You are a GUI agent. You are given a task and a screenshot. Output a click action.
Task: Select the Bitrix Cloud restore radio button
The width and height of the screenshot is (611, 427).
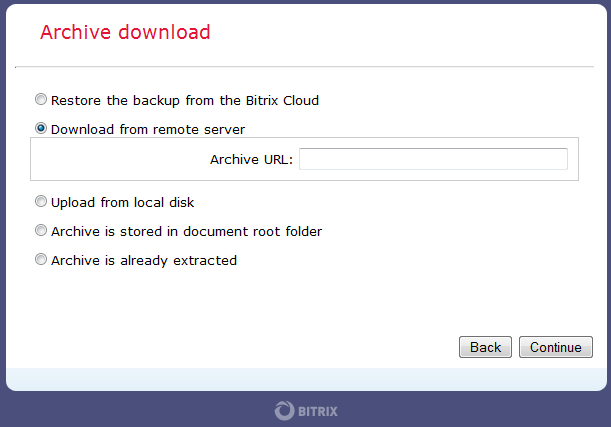(41, 99)
